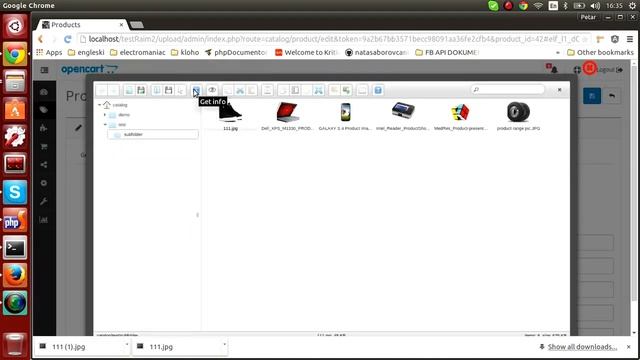The width and height of the screenshot is (640, 360).
Task: Upload files via file manager toolbar
Action: click(141, 90)
